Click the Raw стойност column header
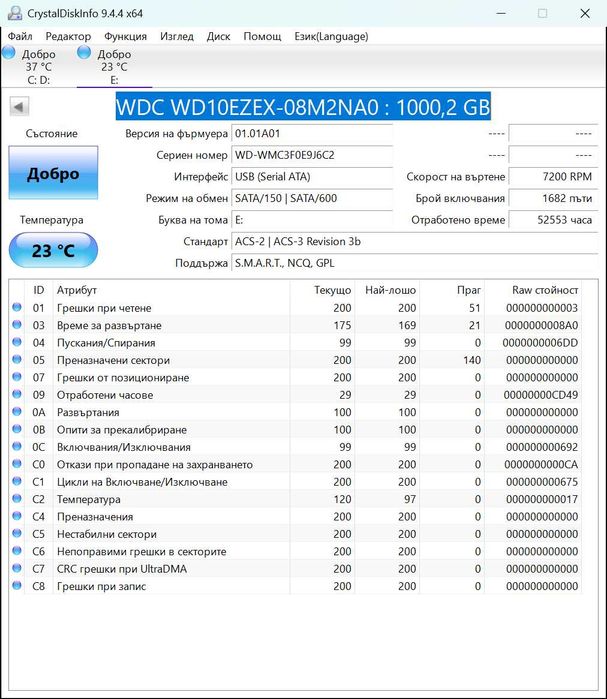 pyautogui.click(x=533, y=290)
